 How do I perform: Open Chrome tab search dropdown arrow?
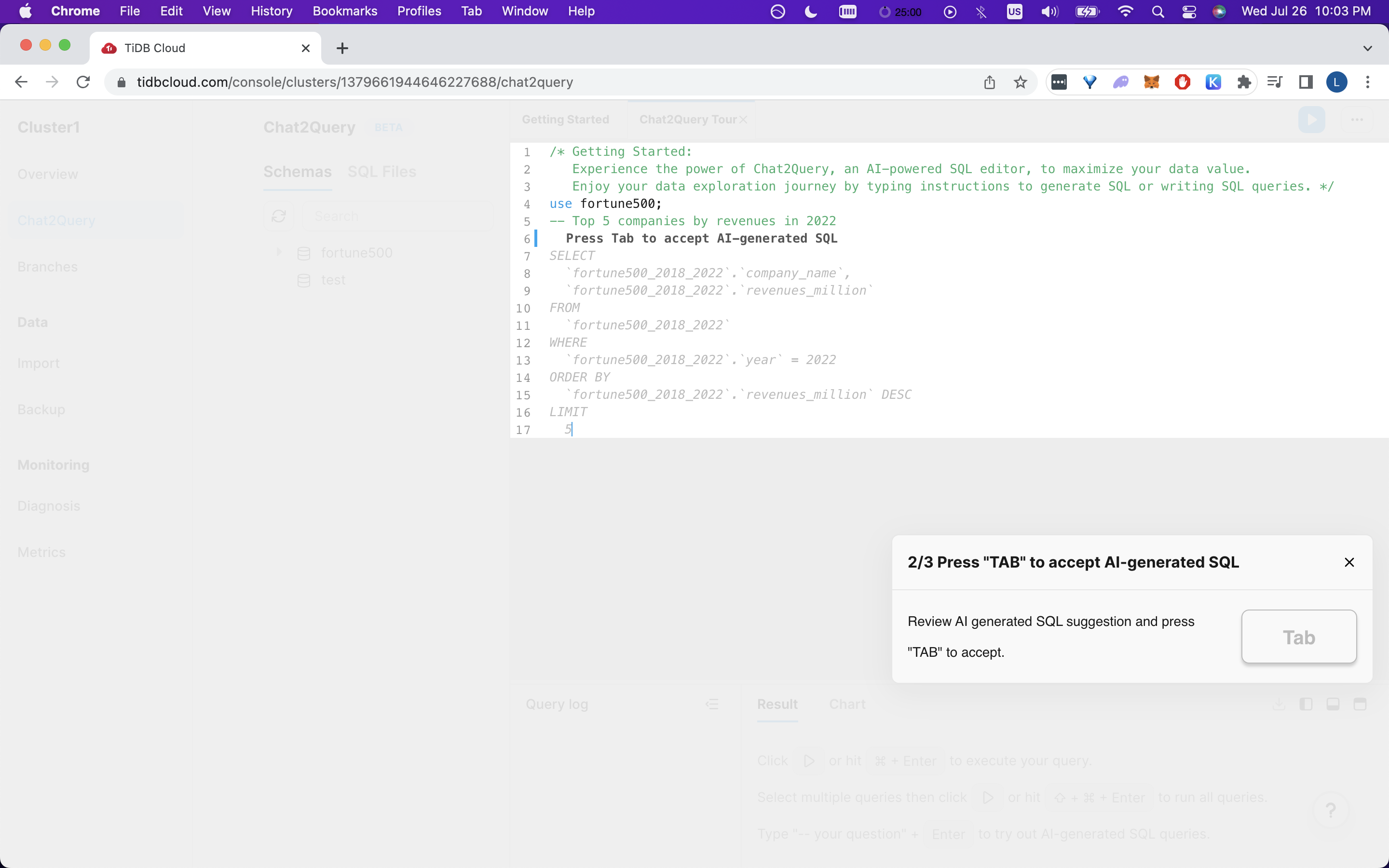pos(1367,48)
